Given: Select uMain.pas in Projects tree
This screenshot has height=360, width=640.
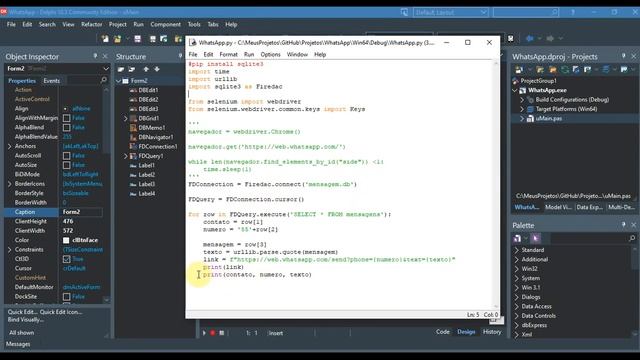Looking at the screenshot, I should point(549,118).
